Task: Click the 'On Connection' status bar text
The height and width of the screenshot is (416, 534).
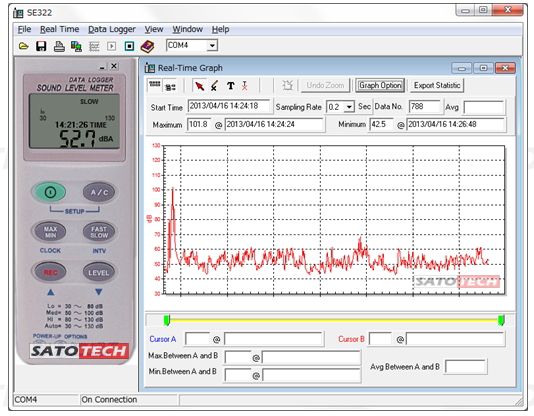Action: point(109,400)
